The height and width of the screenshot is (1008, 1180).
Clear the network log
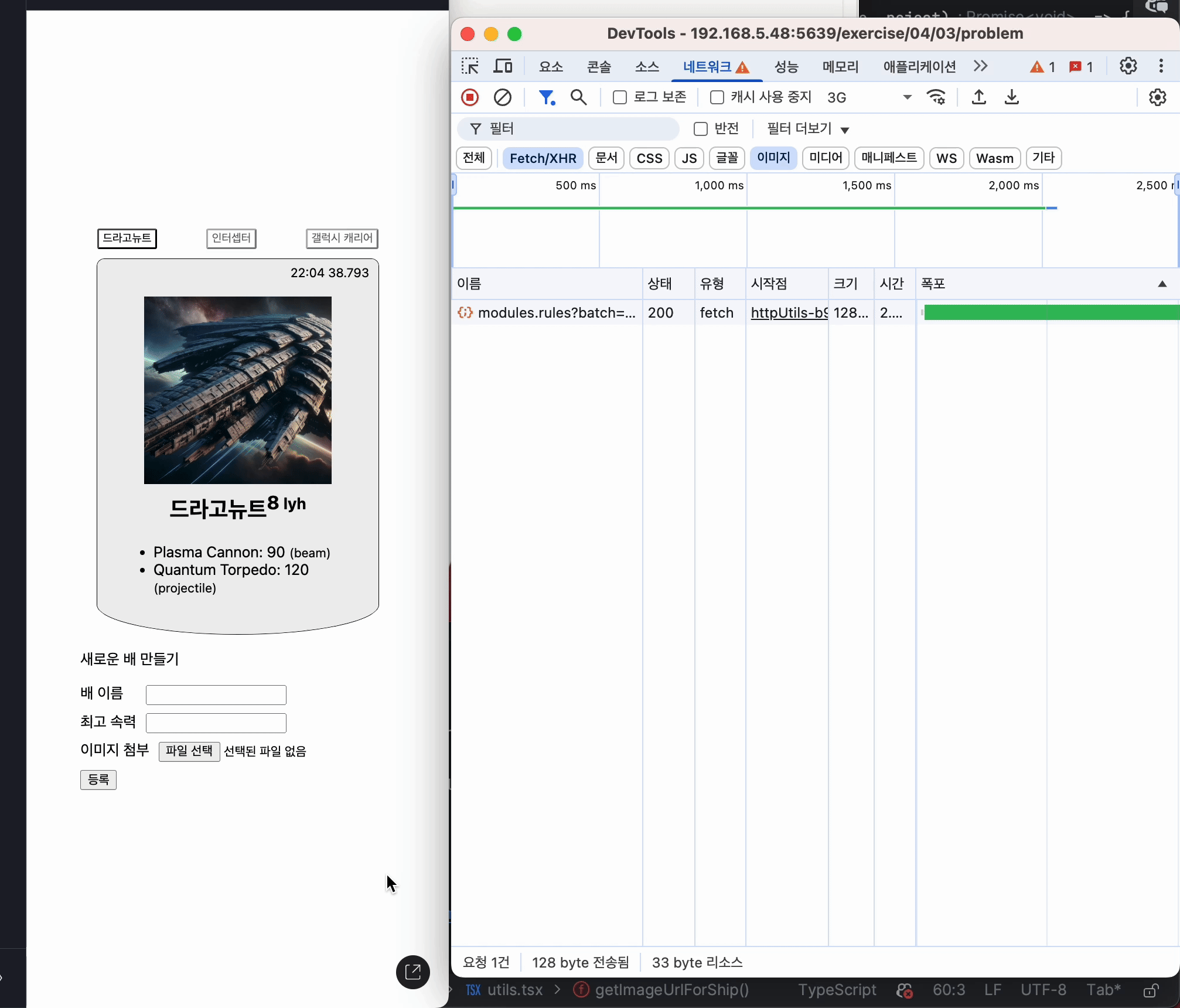tap(502, 97)
